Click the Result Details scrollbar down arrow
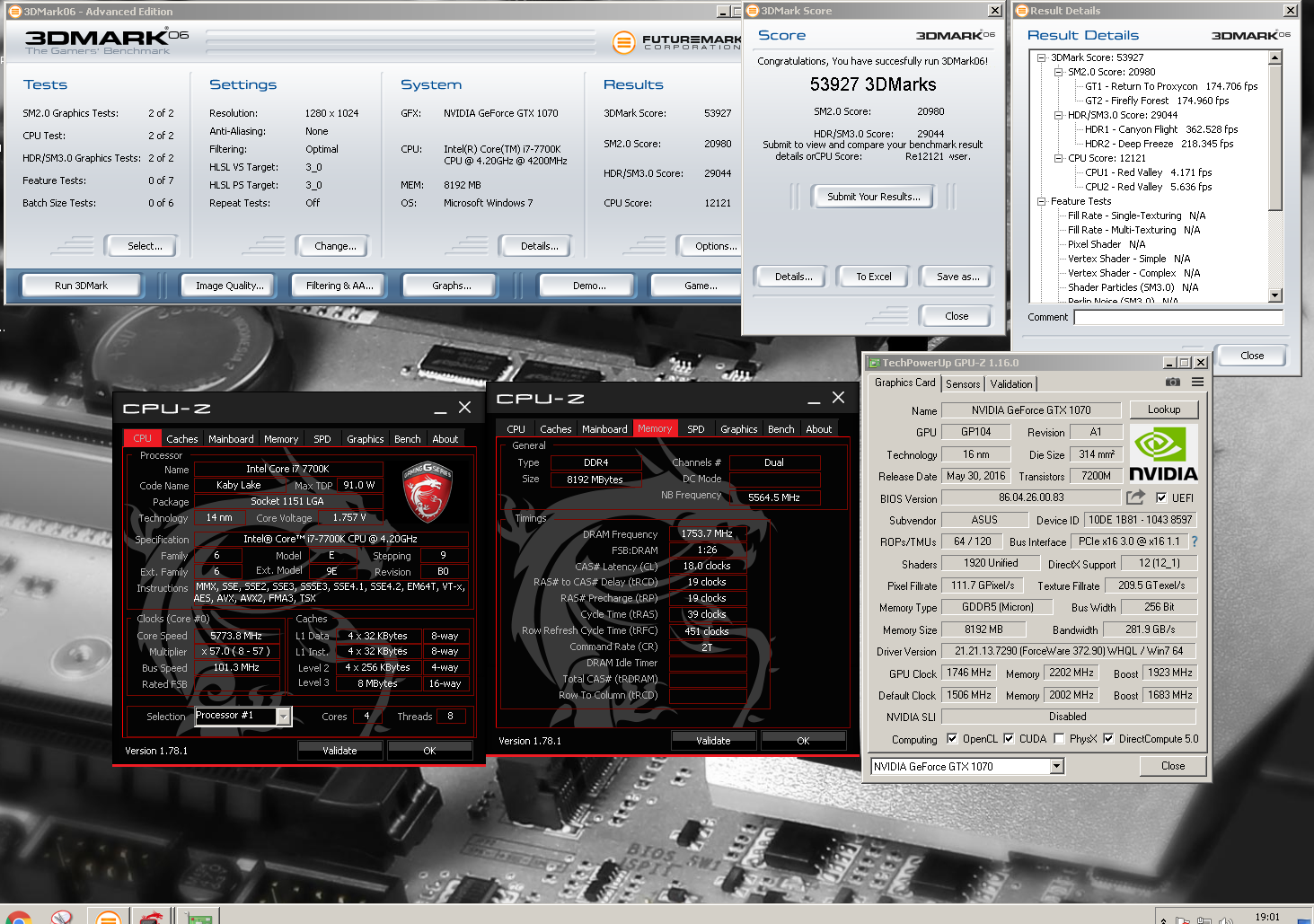1314x924 pixels. (x=1274, y=295)
